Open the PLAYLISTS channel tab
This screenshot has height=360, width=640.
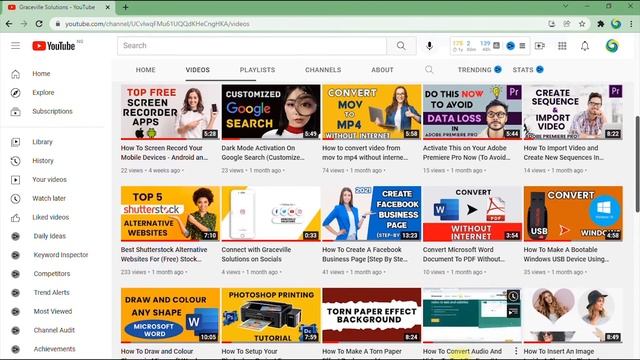tap(257, 70)
